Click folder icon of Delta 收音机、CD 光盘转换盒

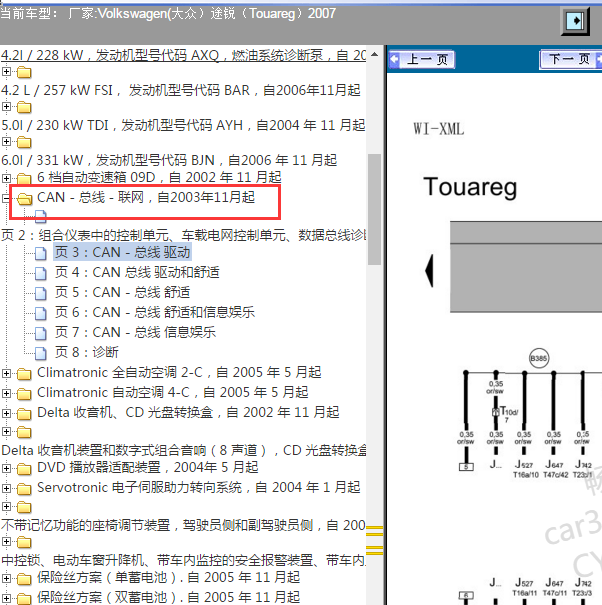[x=24, y=414]
